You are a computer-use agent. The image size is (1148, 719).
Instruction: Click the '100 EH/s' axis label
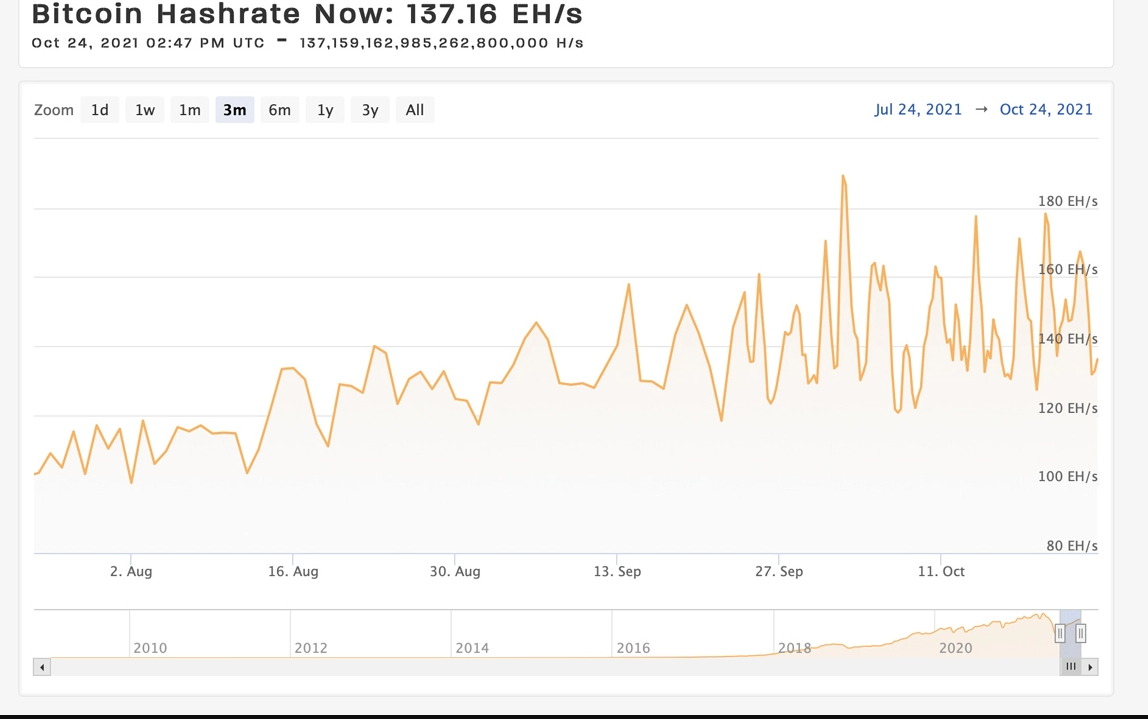tap(1067, 477)
